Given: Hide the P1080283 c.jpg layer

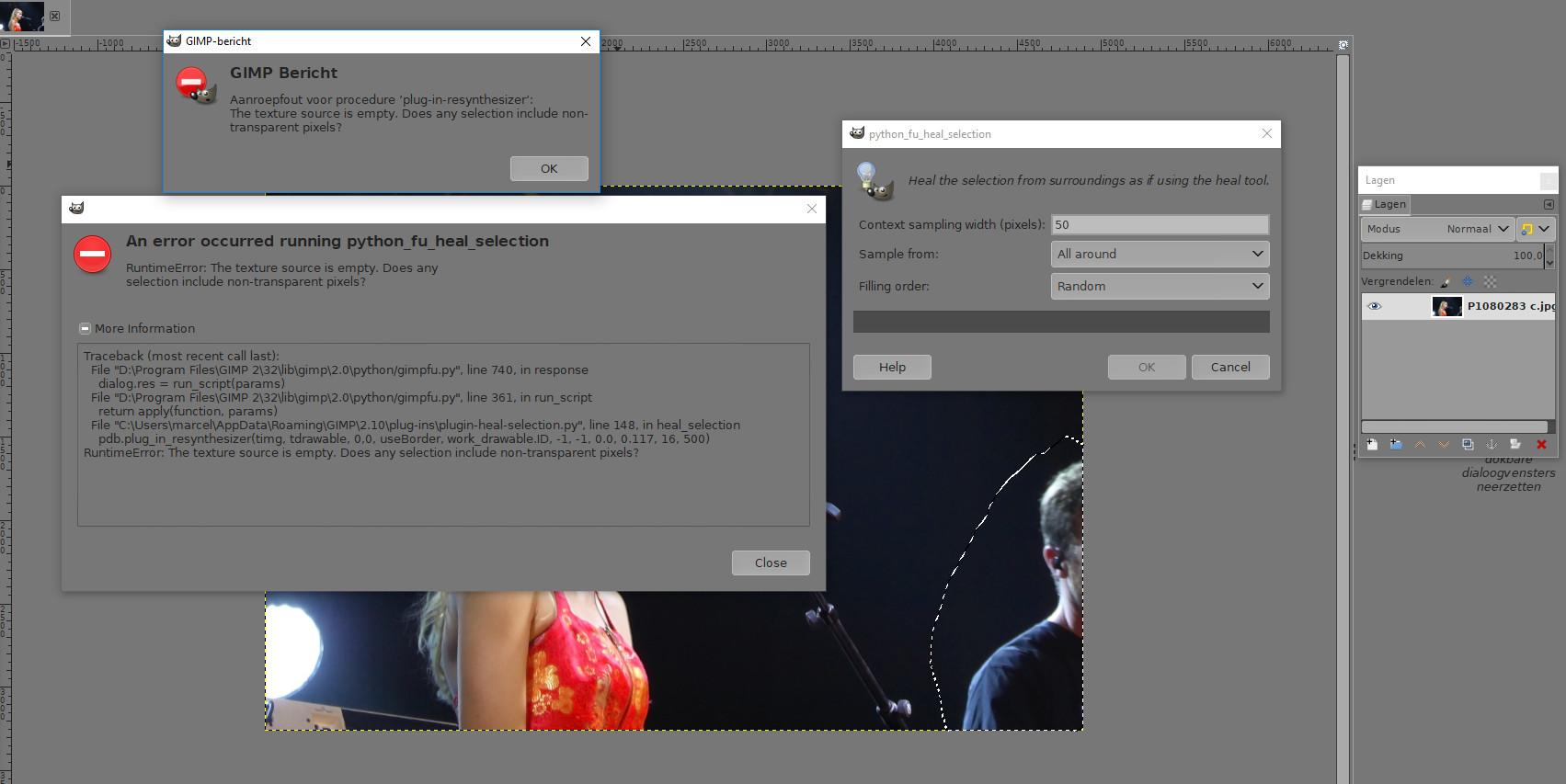Looking at the screenshot, I should click(1375, 306).
